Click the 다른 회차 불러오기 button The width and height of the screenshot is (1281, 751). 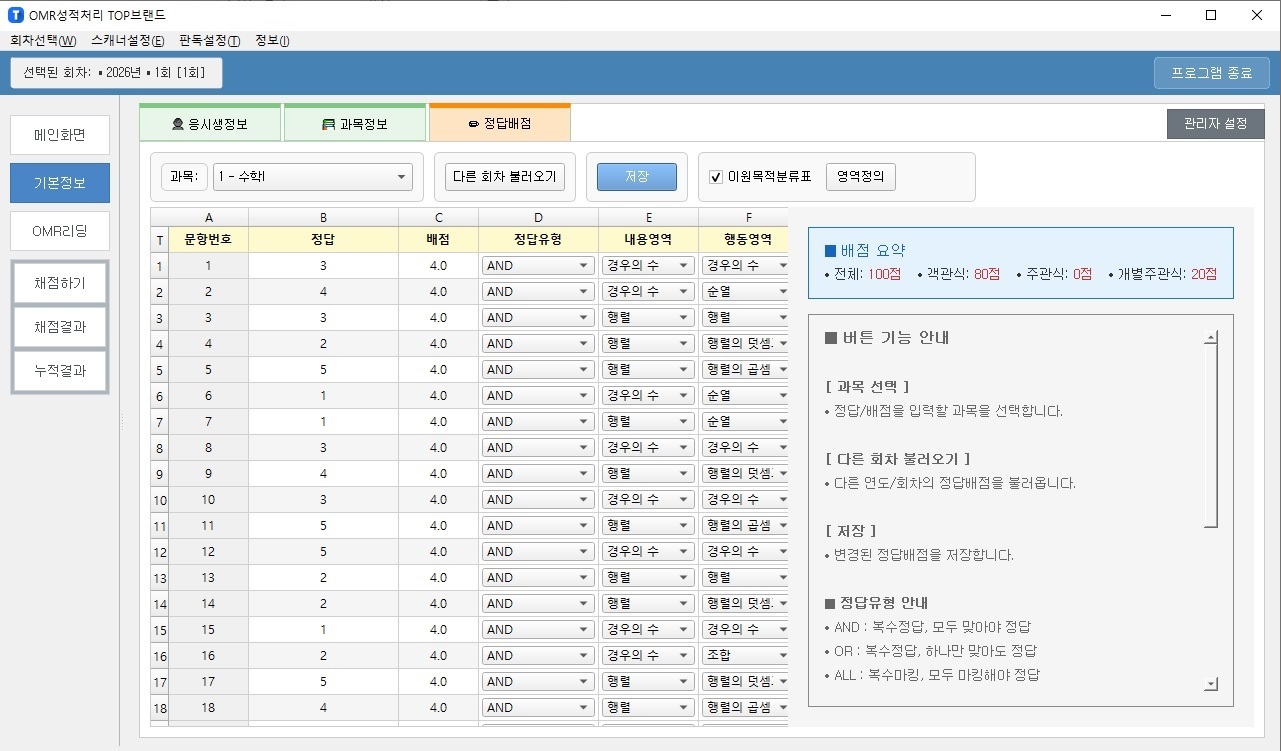click(x=505, y=177)
